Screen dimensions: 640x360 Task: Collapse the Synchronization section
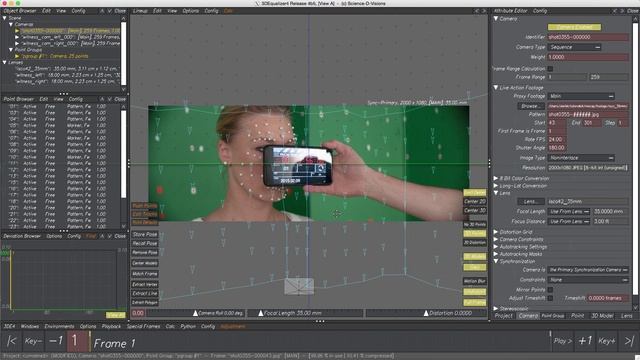(496, 261)
